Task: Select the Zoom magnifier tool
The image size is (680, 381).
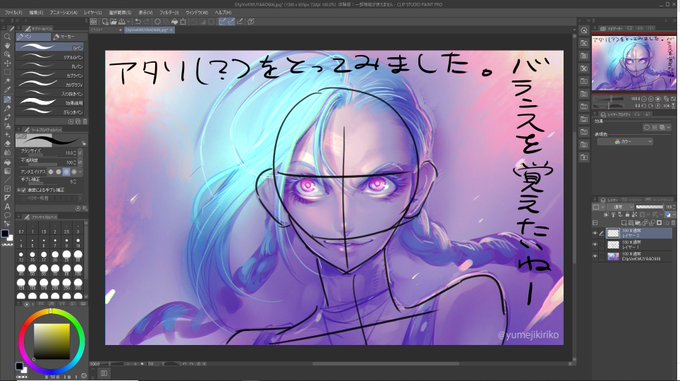Action: [7, 37]
